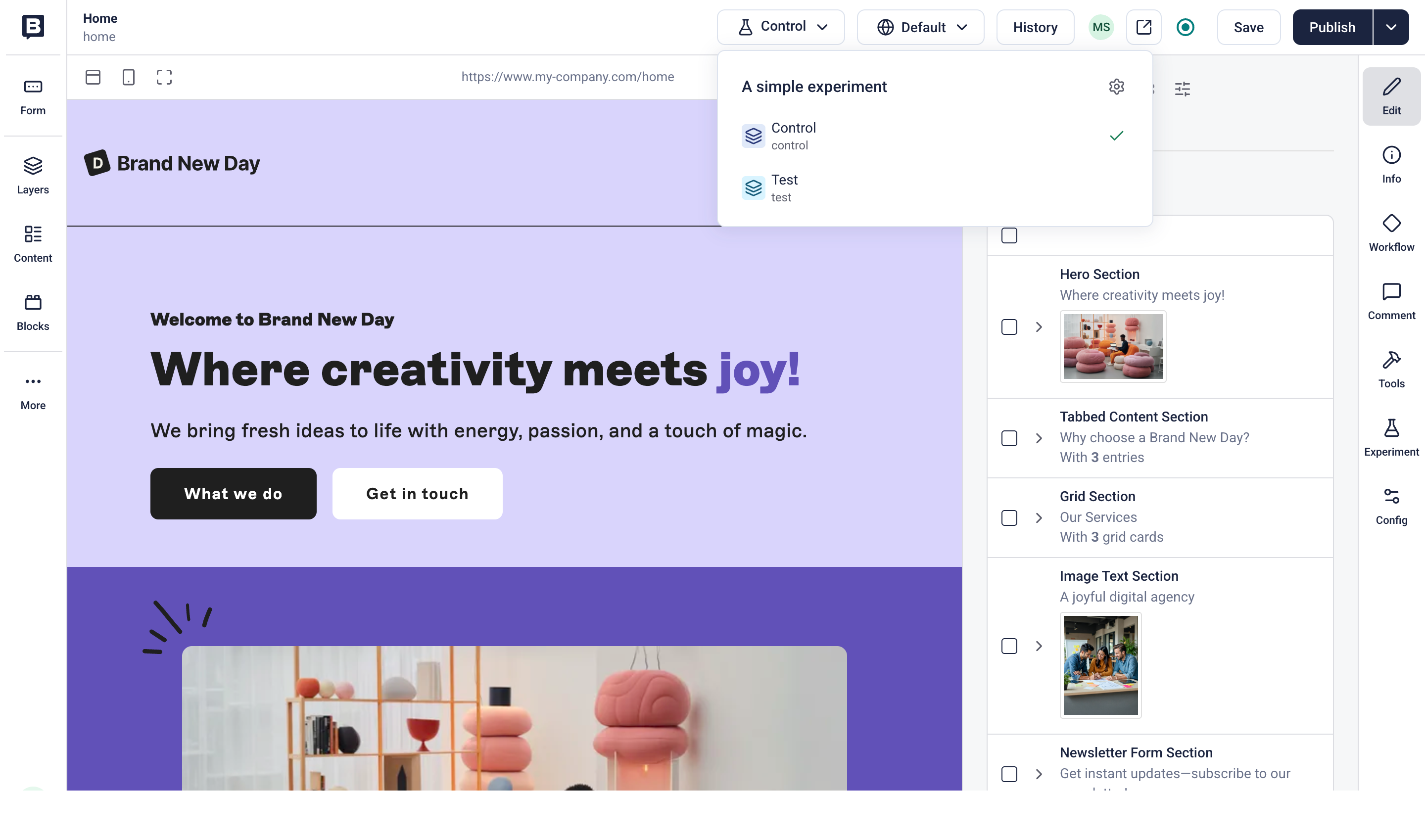Click the History button
The image size is (1425, 840).
click(x=1034, y=27)
